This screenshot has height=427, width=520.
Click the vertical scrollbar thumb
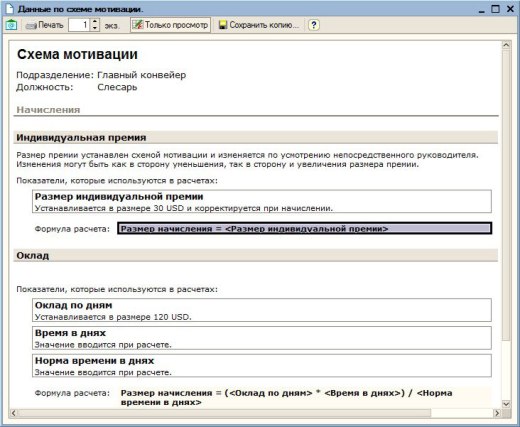coord(506,195)
